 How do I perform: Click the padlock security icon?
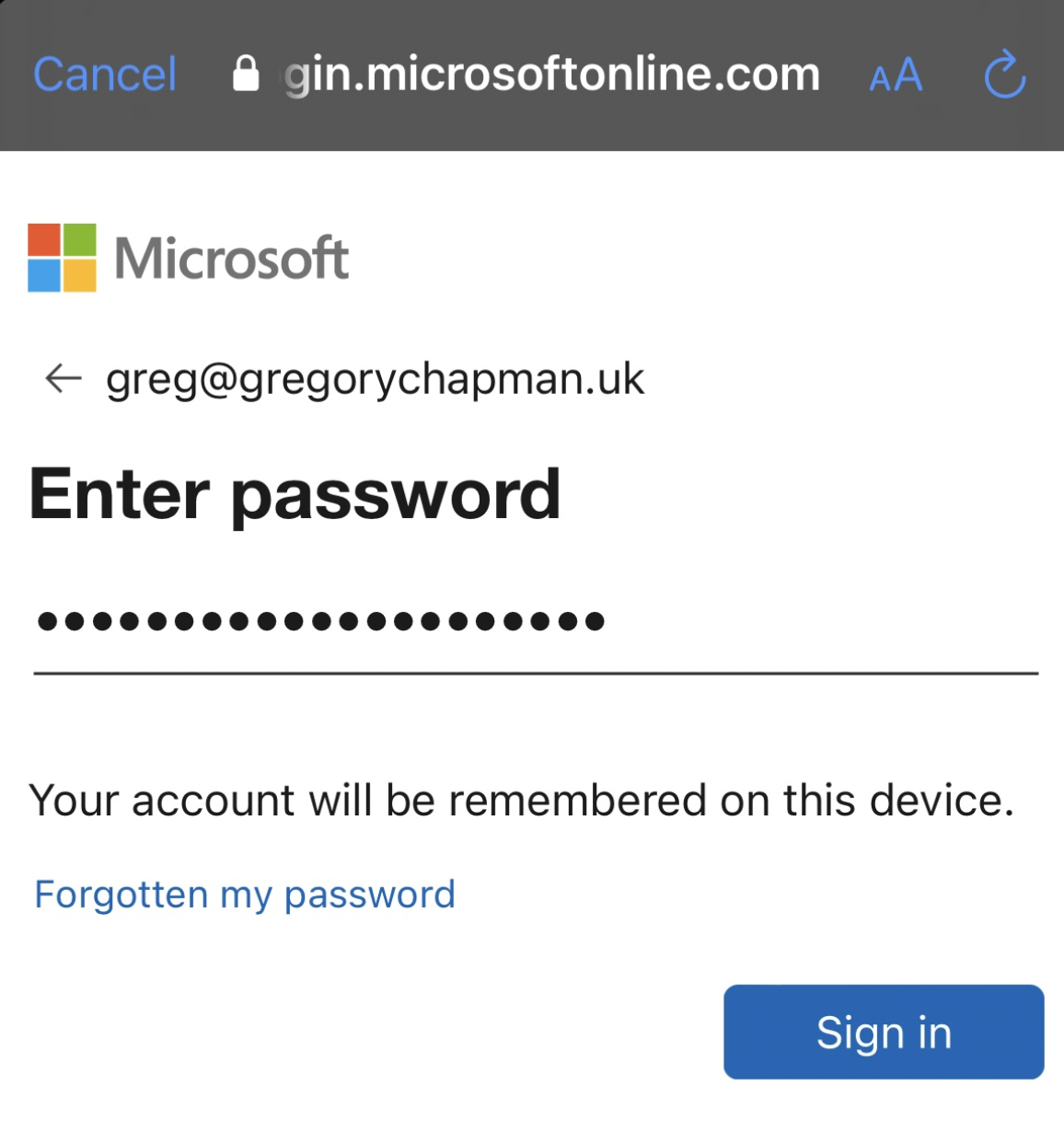point(246,74)
